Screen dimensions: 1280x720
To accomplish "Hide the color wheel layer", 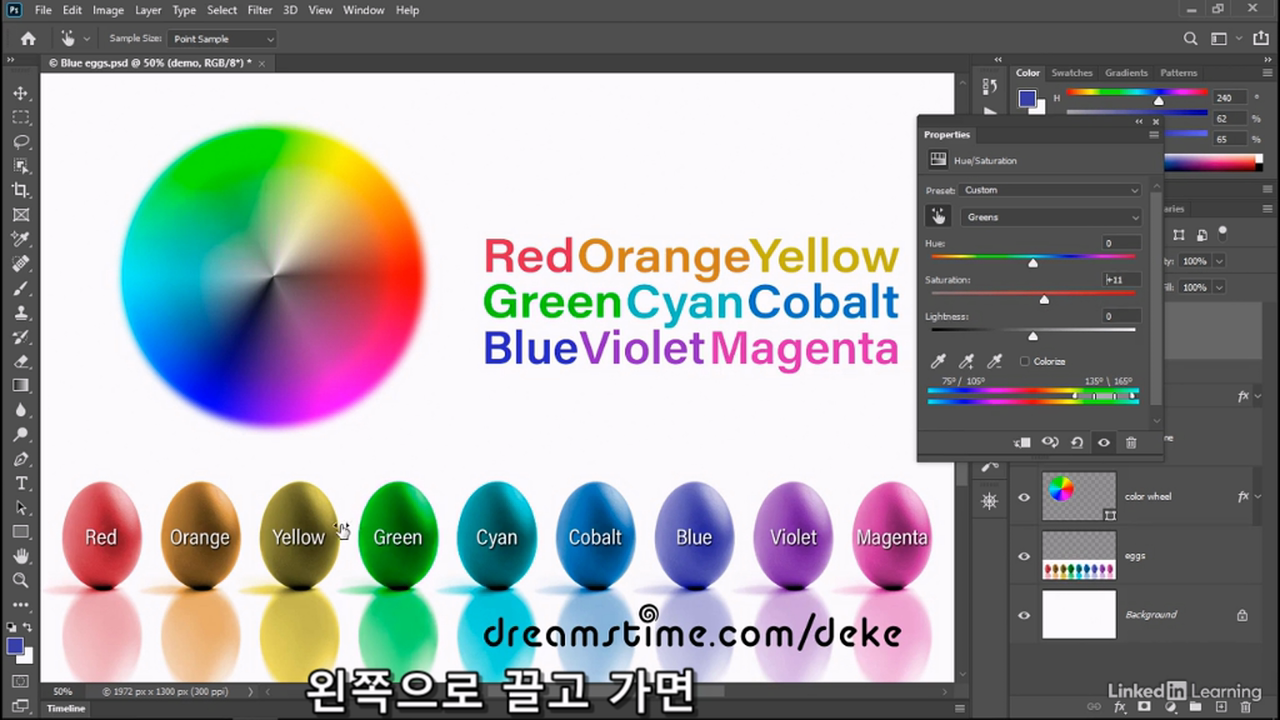I will click(1024, 496).
